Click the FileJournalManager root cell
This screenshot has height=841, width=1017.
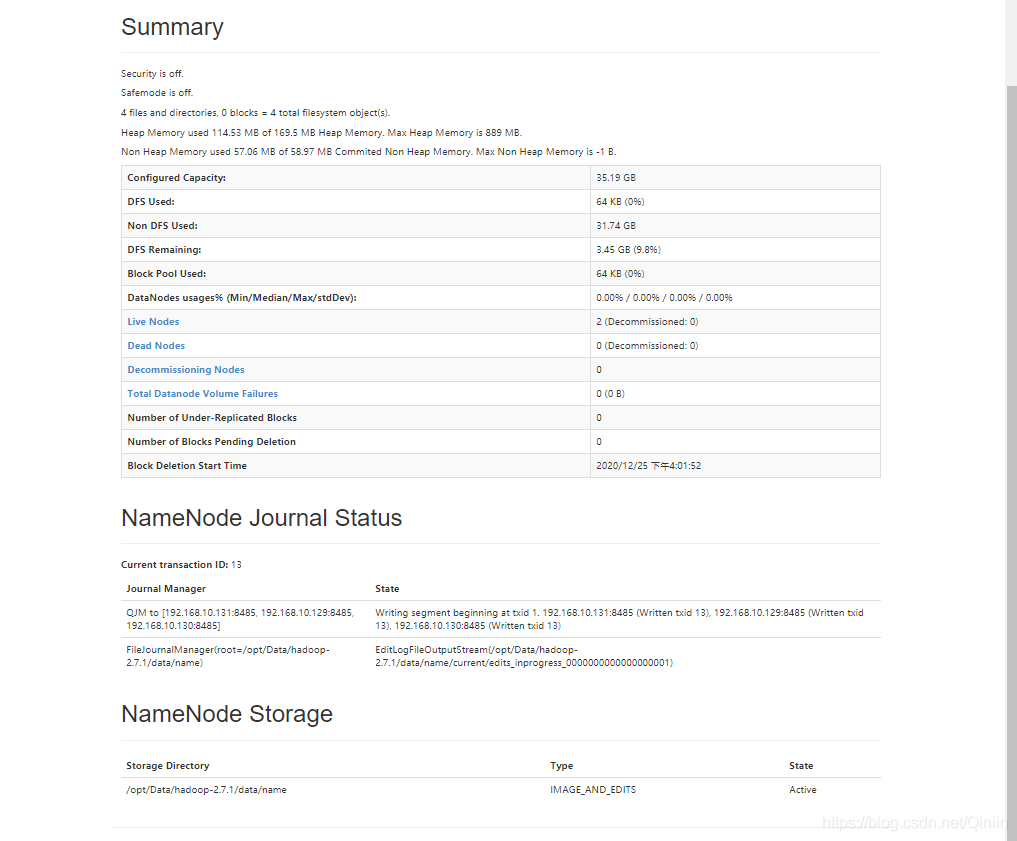(x=228, y=656)
